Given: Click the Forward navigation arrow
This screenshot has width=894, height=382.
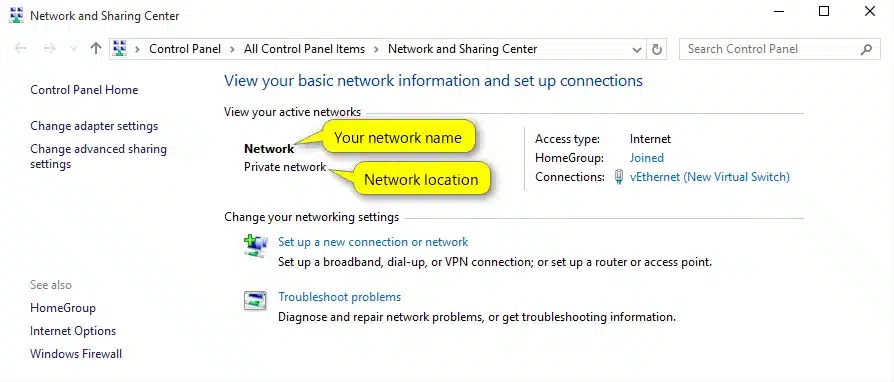Looking at the screenshot, I should click(50, 49).
